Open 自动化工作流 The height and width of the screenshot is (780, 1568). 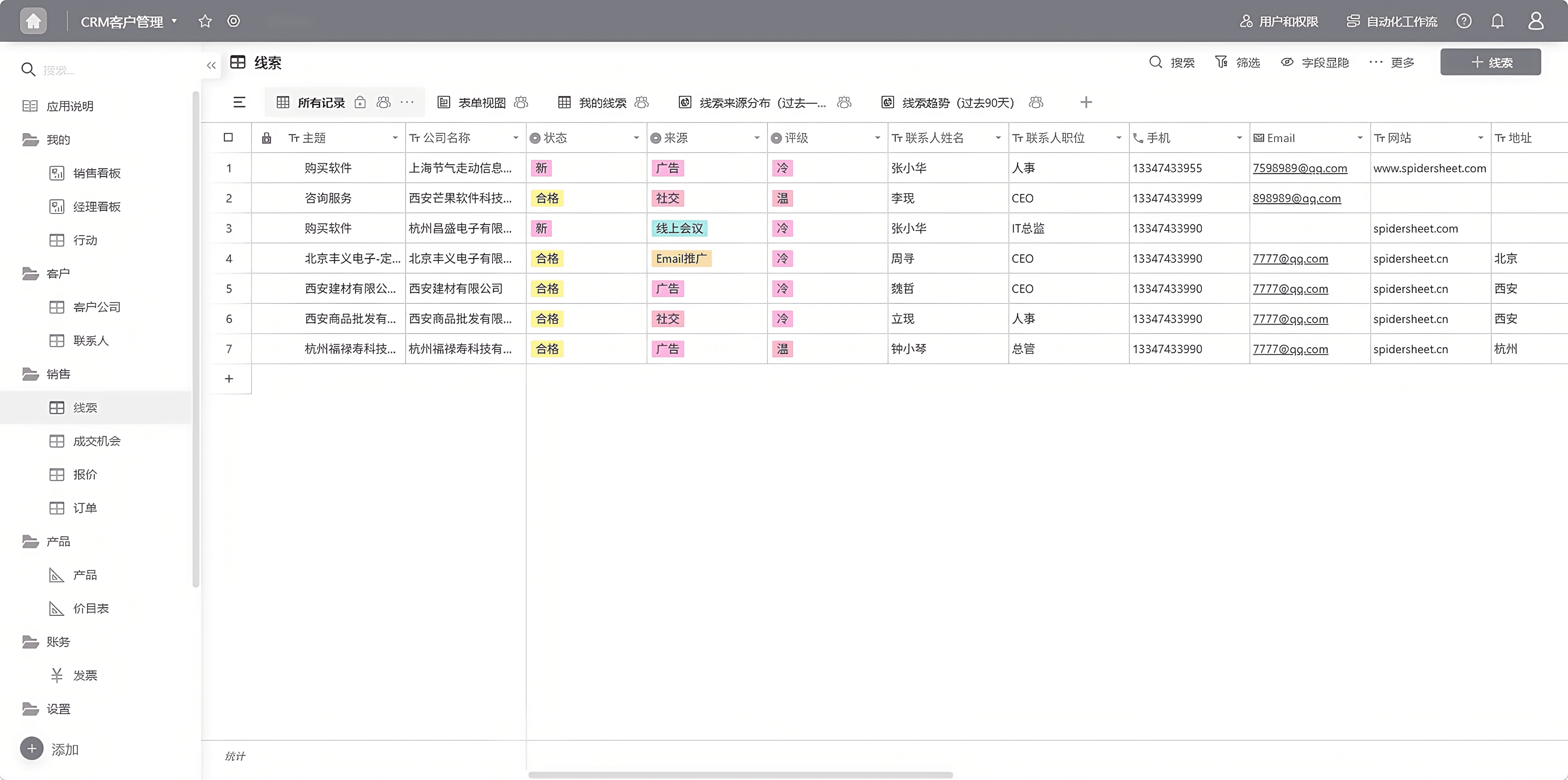point(1392,21)
